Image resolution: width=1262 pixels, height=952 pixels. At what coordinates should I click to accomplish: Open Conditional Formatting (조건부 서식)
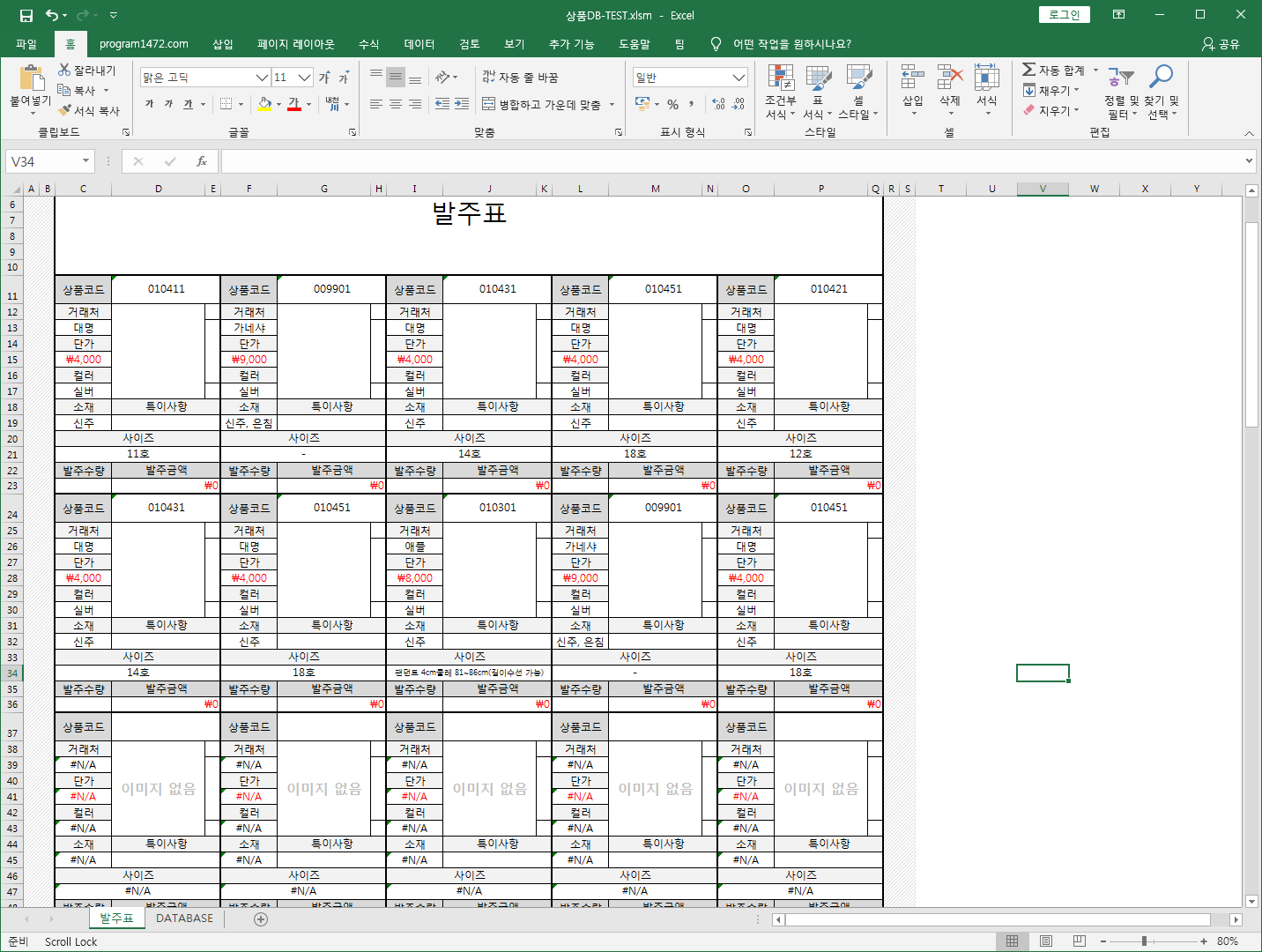[780, 92]
